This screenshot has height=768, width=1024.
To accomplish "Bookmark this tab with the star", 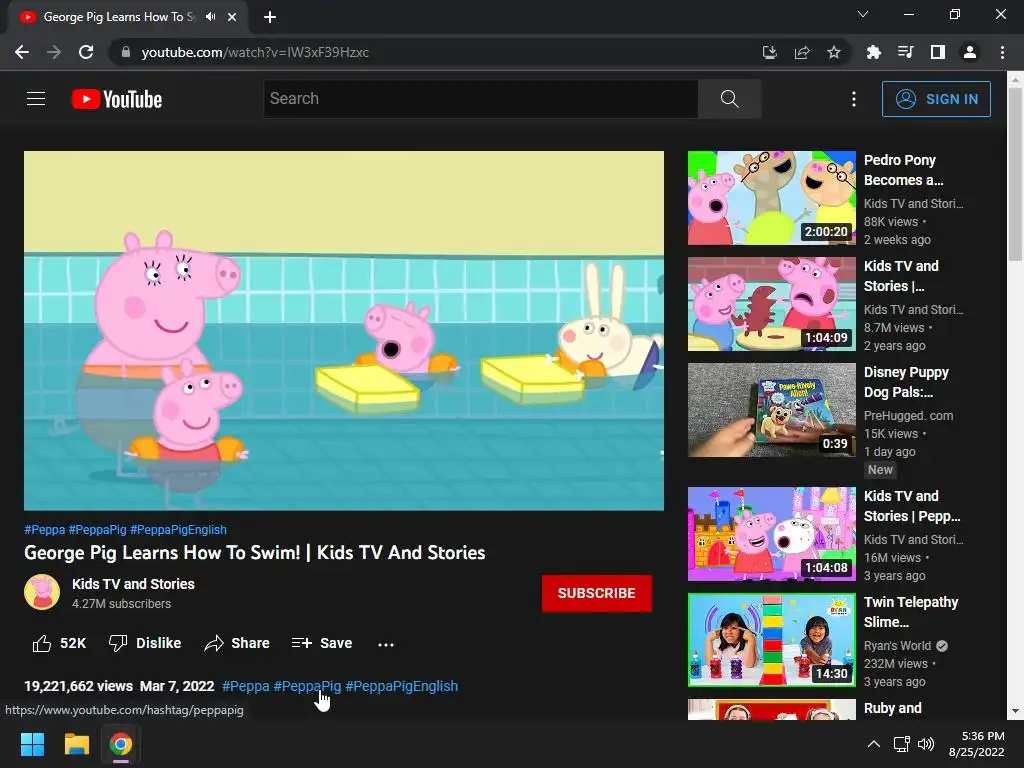I will [x=833, y=52].
